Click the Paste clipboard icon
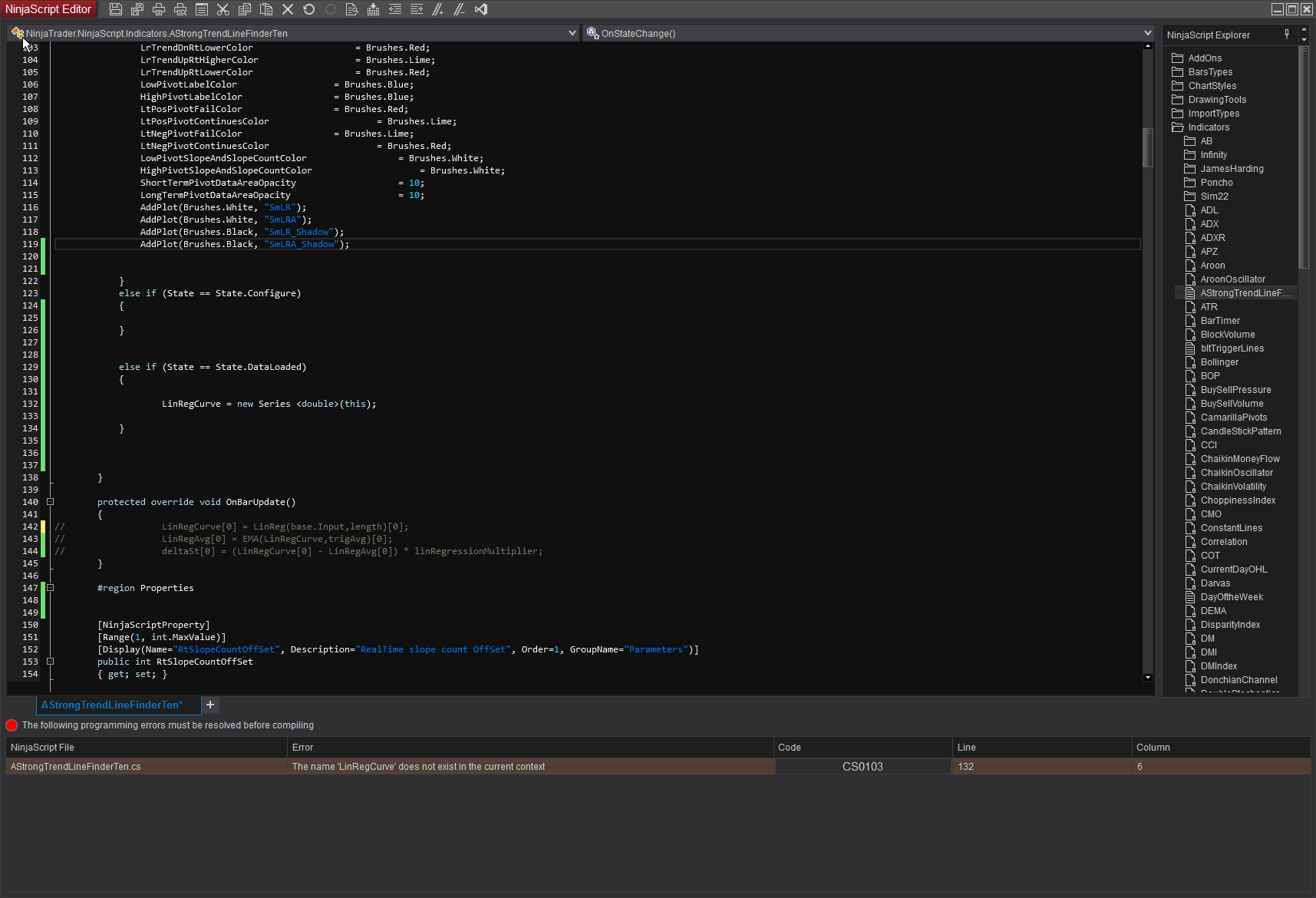Image resolution: width=1316 pixels, height=898 pixels. pyautogui.click(x=266, y=9)
